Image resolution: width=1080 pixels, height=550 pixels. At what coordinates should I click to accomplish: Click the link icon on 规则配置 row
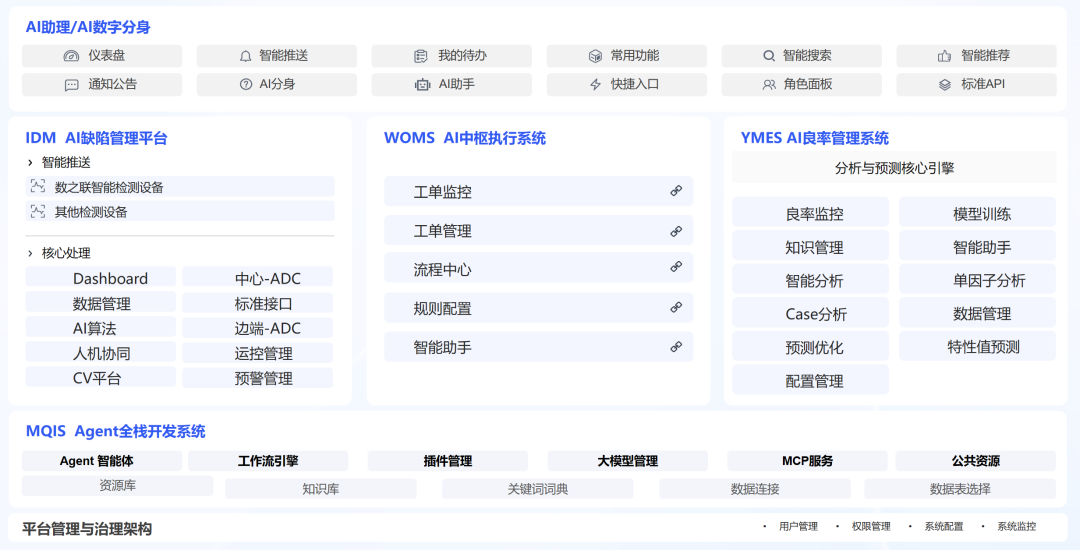[x=676, y=307]
